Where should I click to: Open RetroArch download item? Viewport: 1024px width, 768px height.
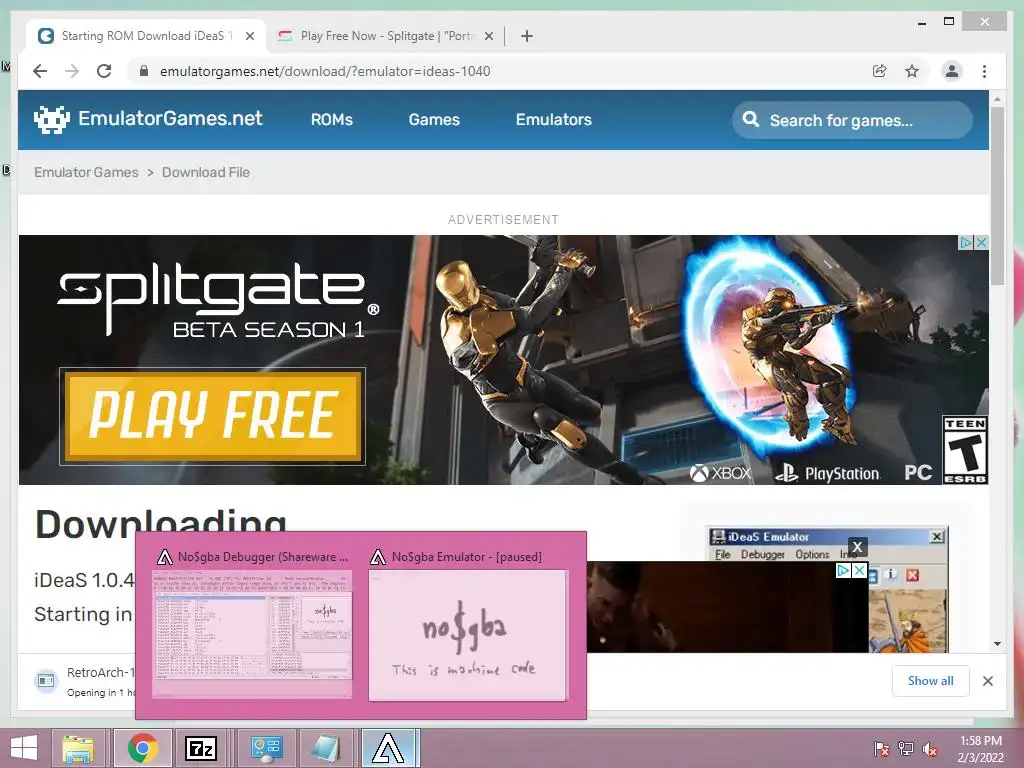[x=82, y=681]
